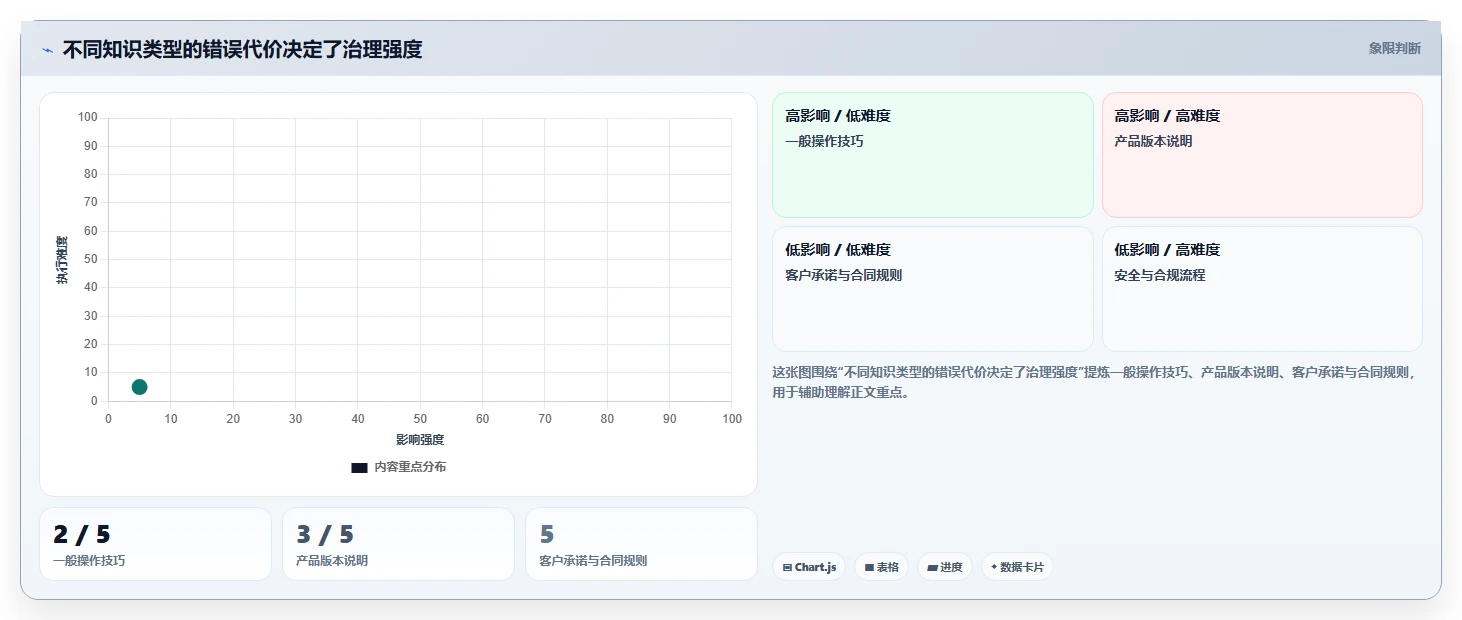This screenshot has width=1462, height=620.
Task: Select the 表格 tag chip
Action: pyautogui.click(x=881, y=567)
